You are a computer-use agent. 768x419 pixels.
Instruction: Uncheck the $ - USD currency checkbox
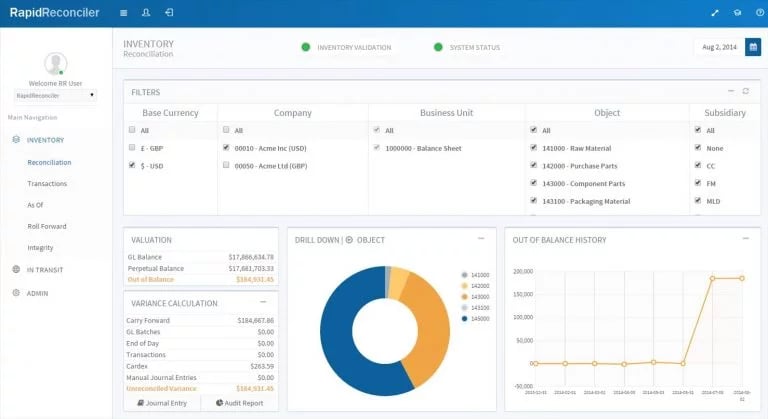133,165
